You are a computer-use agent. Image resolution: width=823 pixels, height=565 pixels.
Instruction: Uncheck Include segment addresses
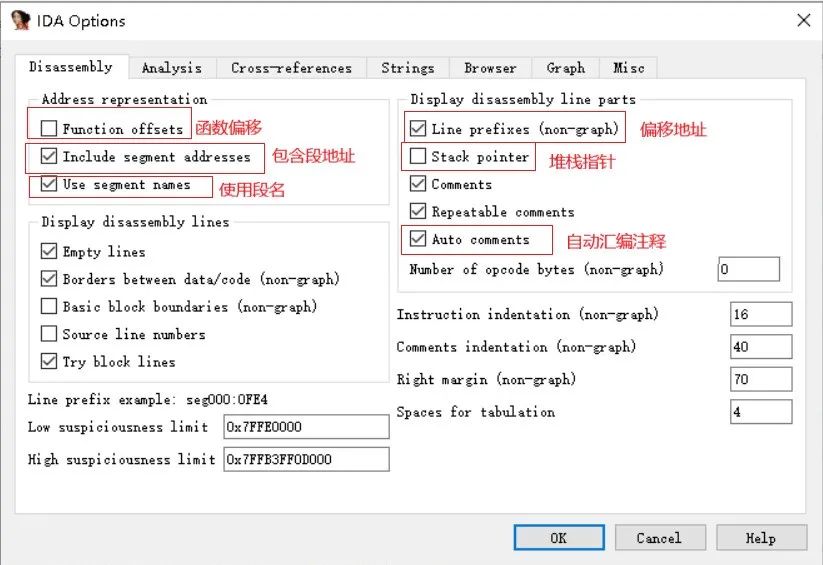coord(49,156)
